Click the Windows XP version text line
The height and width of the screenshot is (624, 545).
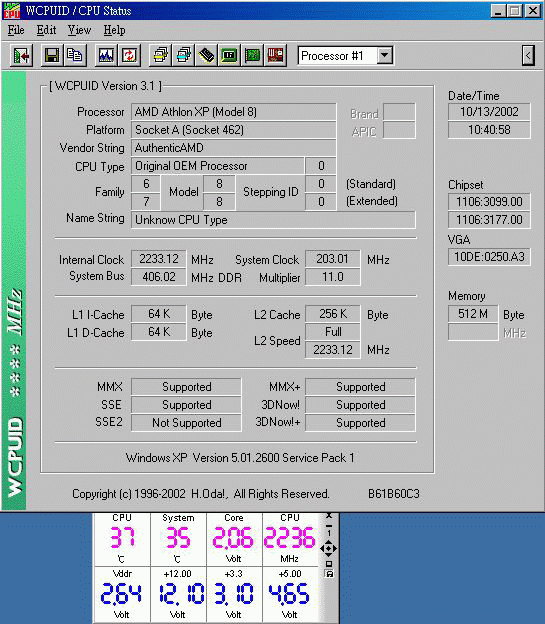tap(240, 458)
